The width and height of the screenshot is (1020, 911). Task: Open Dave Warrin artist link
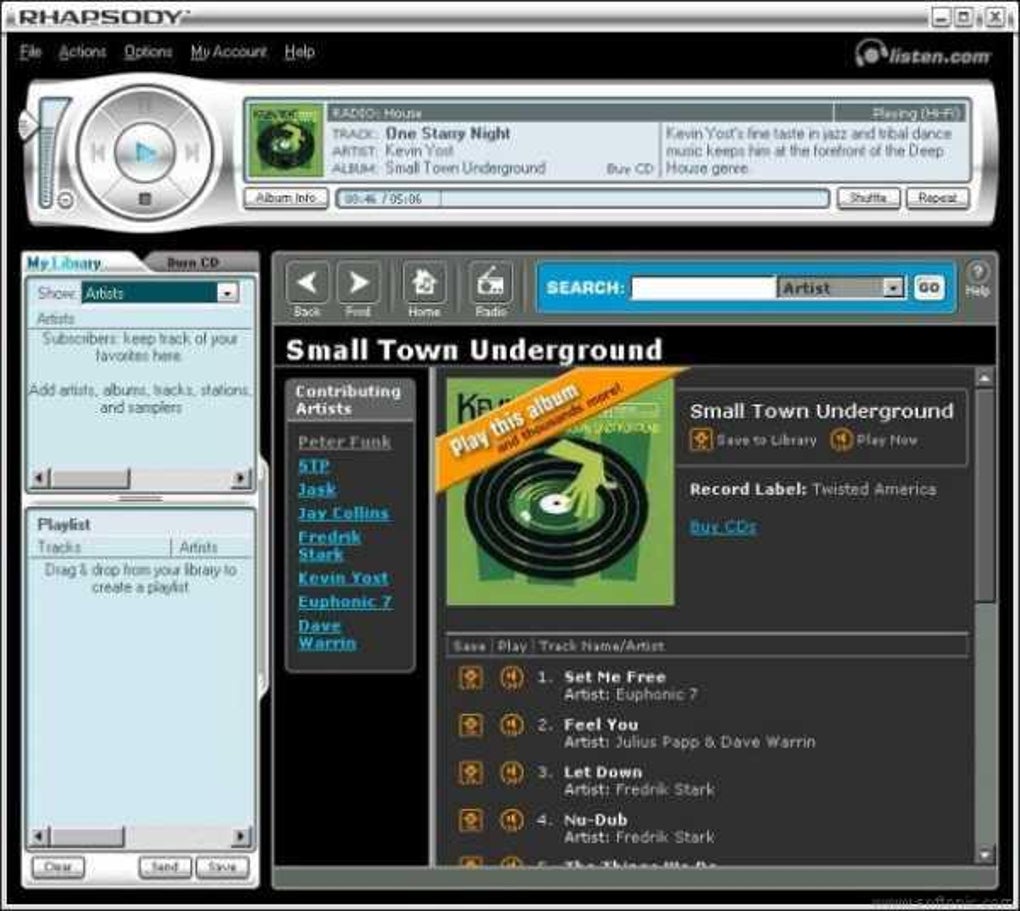point(327,634)
